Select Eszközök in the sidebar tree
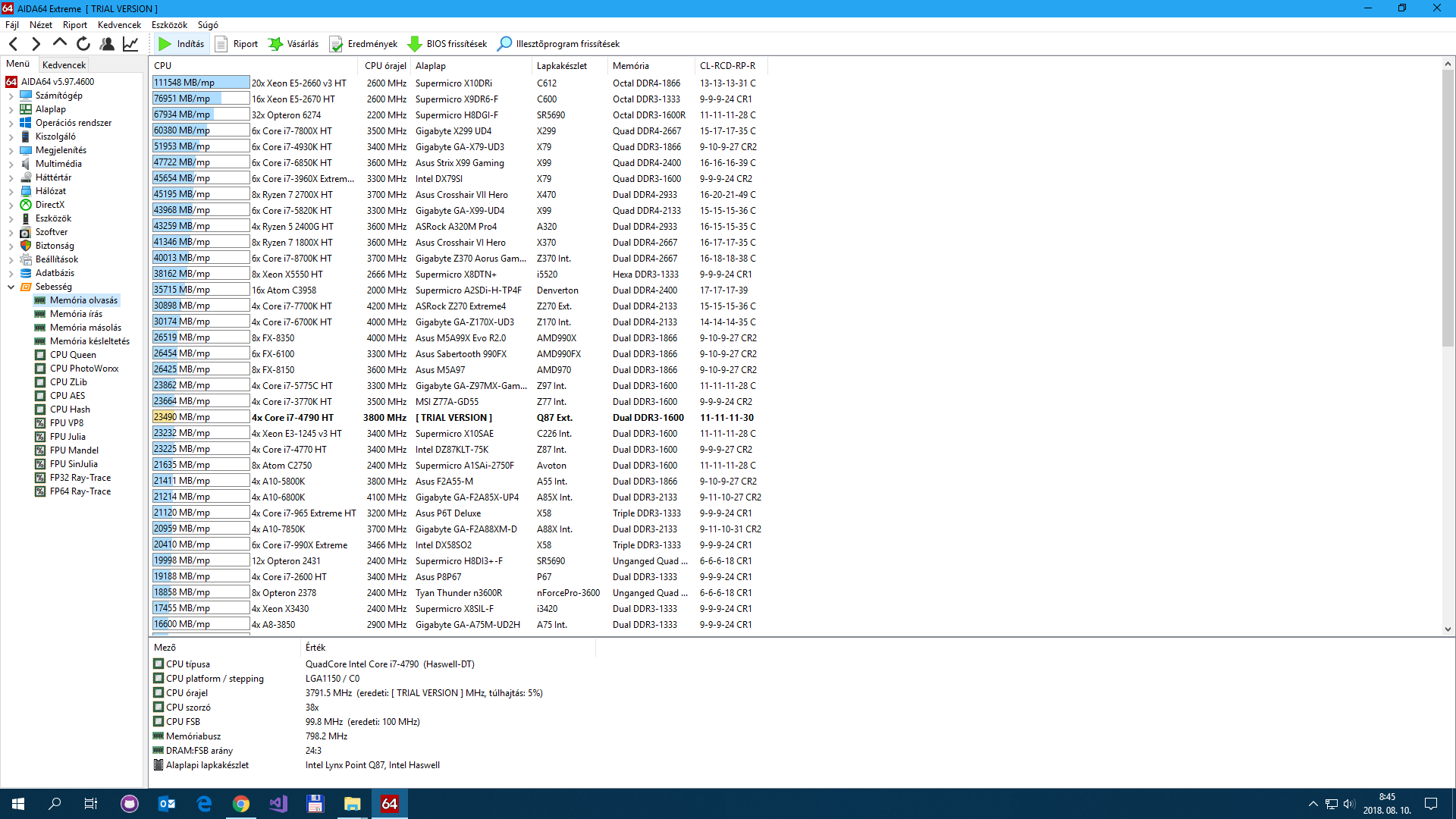This screenshot has width=1456, height=819. (53, 218)
